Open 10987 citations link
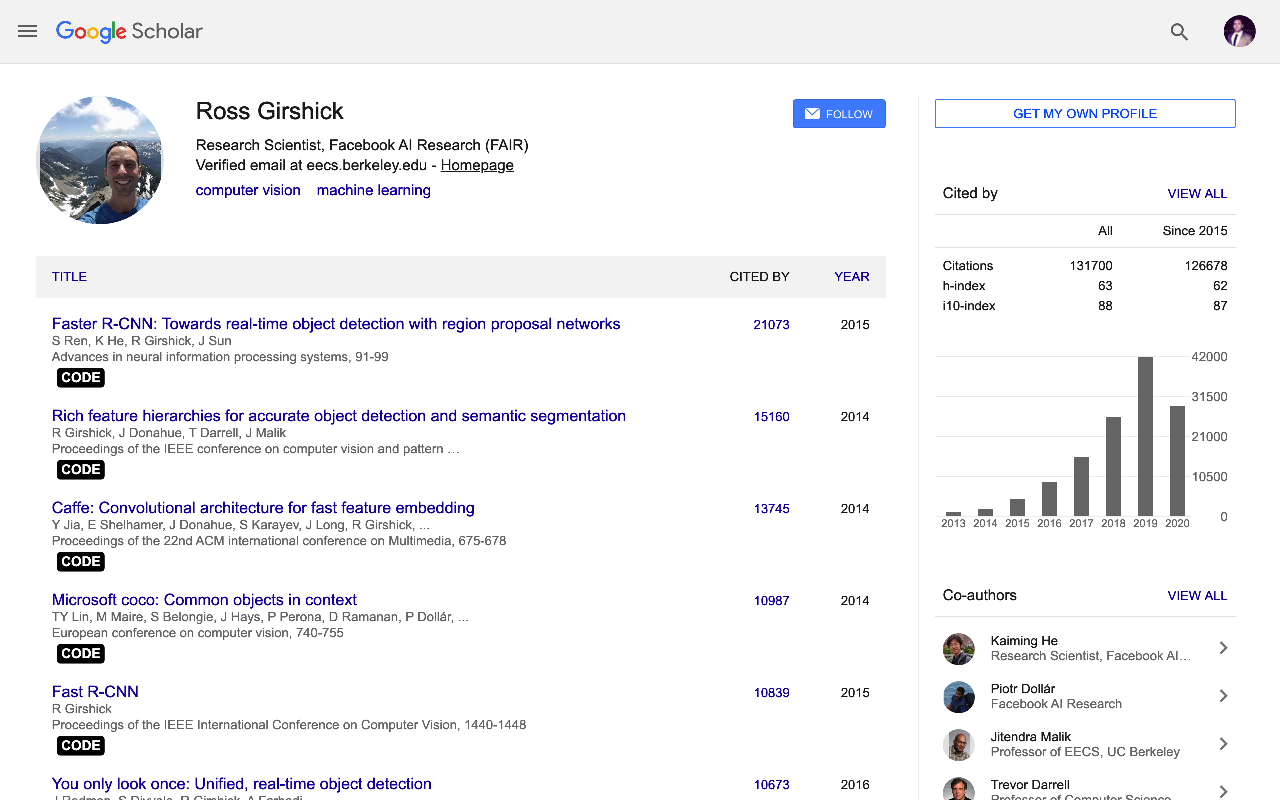Screen dimensions: 1280x800 click(x=771, y=601)
